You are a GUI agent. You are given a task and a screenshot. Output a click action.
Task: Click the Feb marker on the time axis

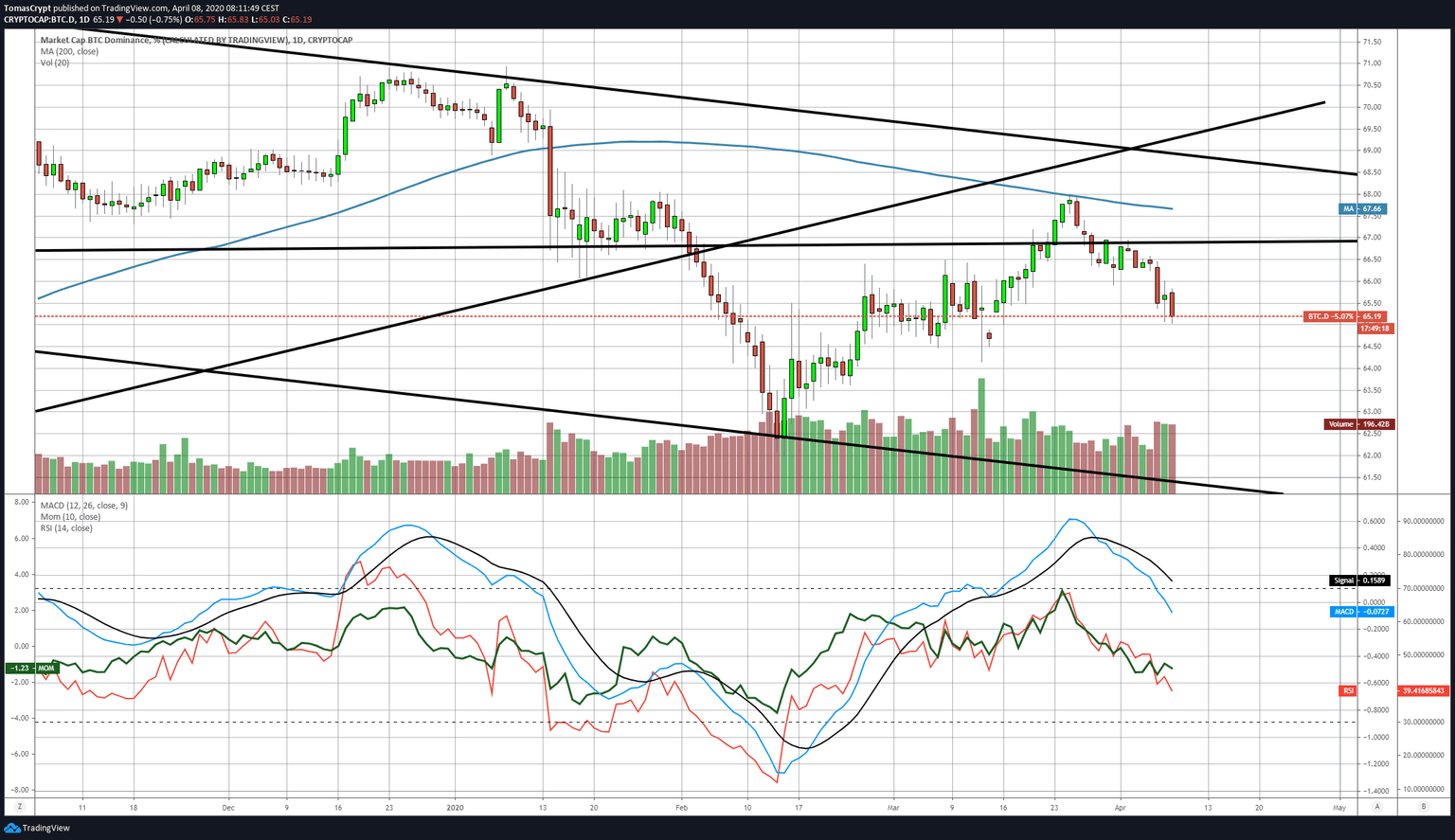click(x=684, y=808)
